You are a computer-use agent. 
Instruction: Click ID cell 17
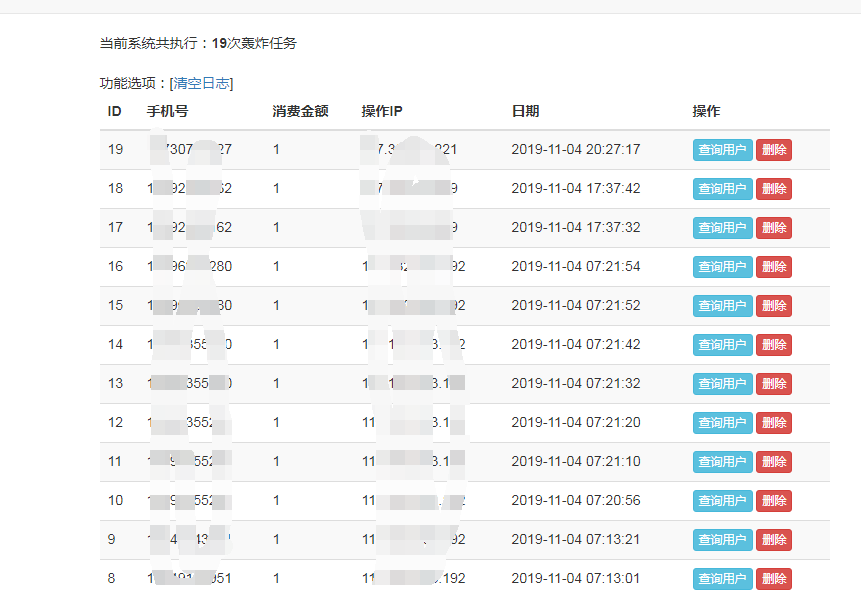(x=115, y=227)
